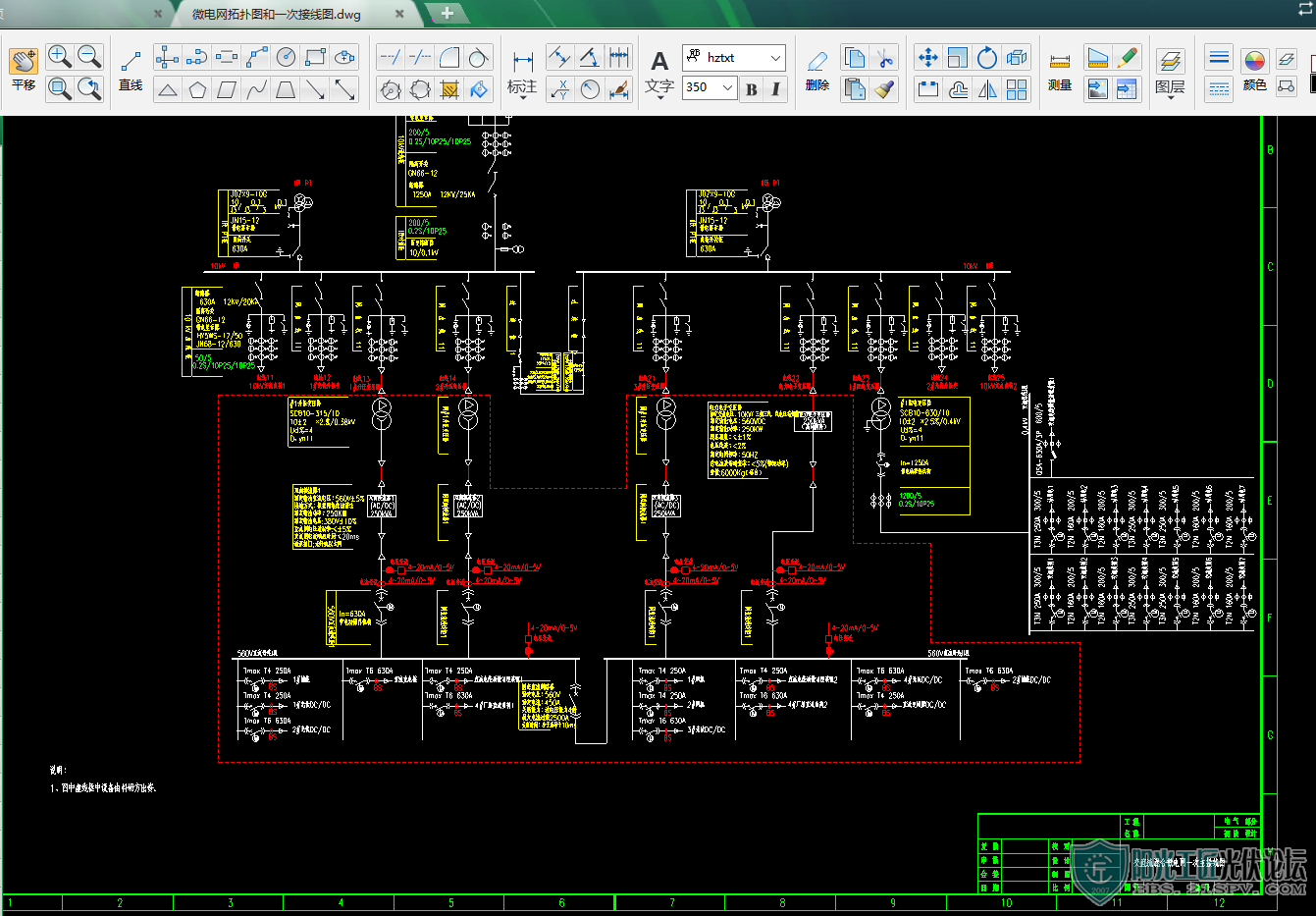Click the zoom previous magnifier icon
This screenshot has height=916, width=1316.
pyautogui.click(x=89, y=89)
